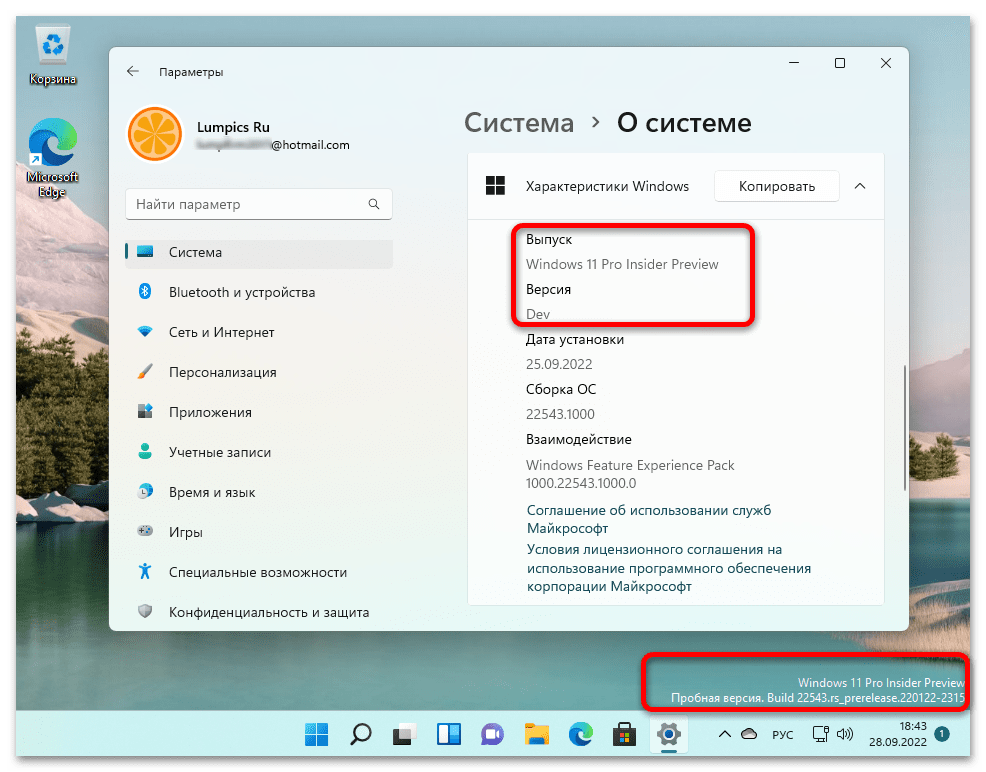
Task: Open Соглашение об использовании служб Майкрософт link
Action: tap(649, 519)
